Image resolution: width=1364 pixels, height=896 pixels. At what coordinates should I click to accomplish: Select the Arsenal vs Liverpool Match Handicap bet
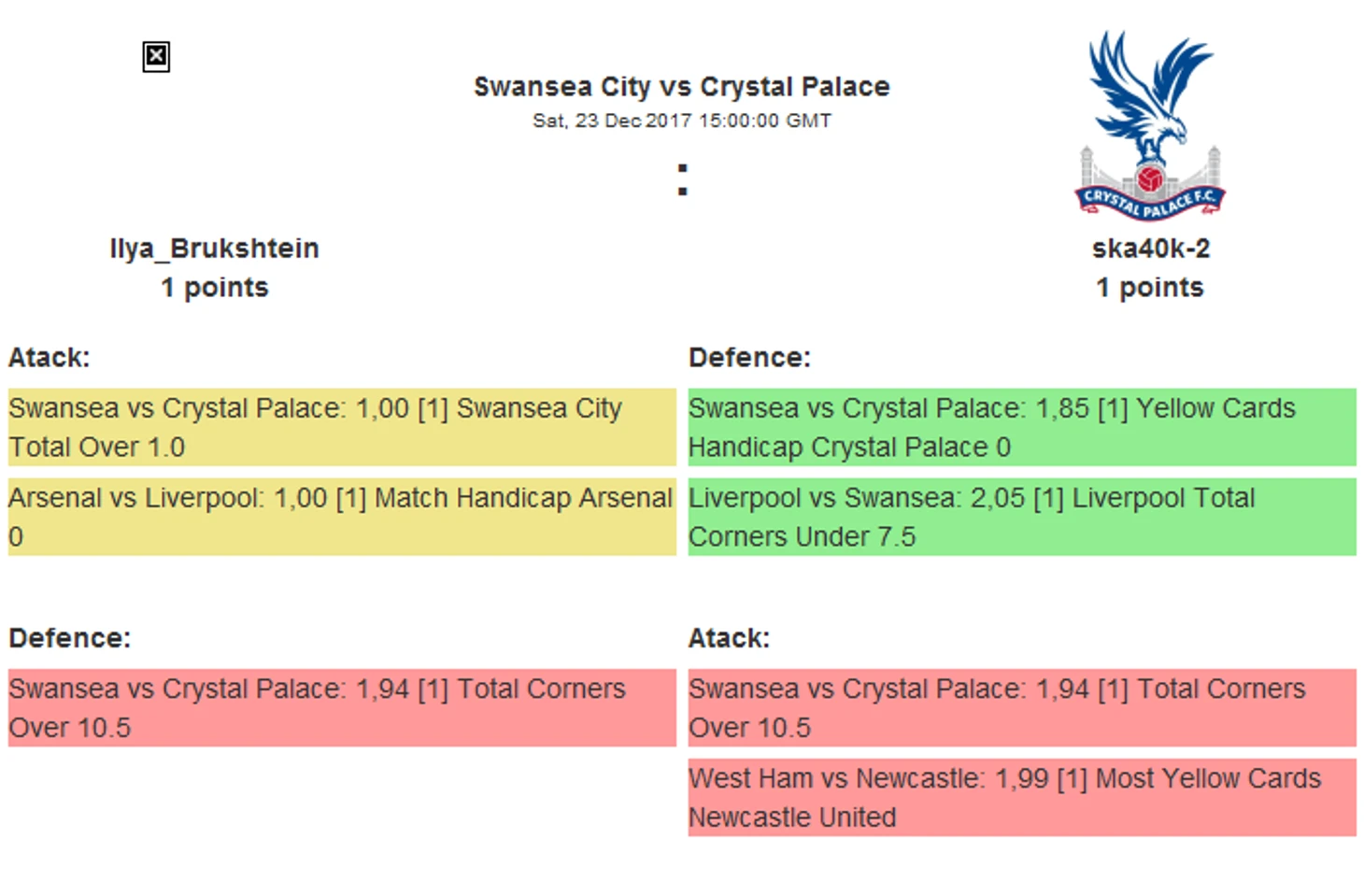click(x=342, y=517)
